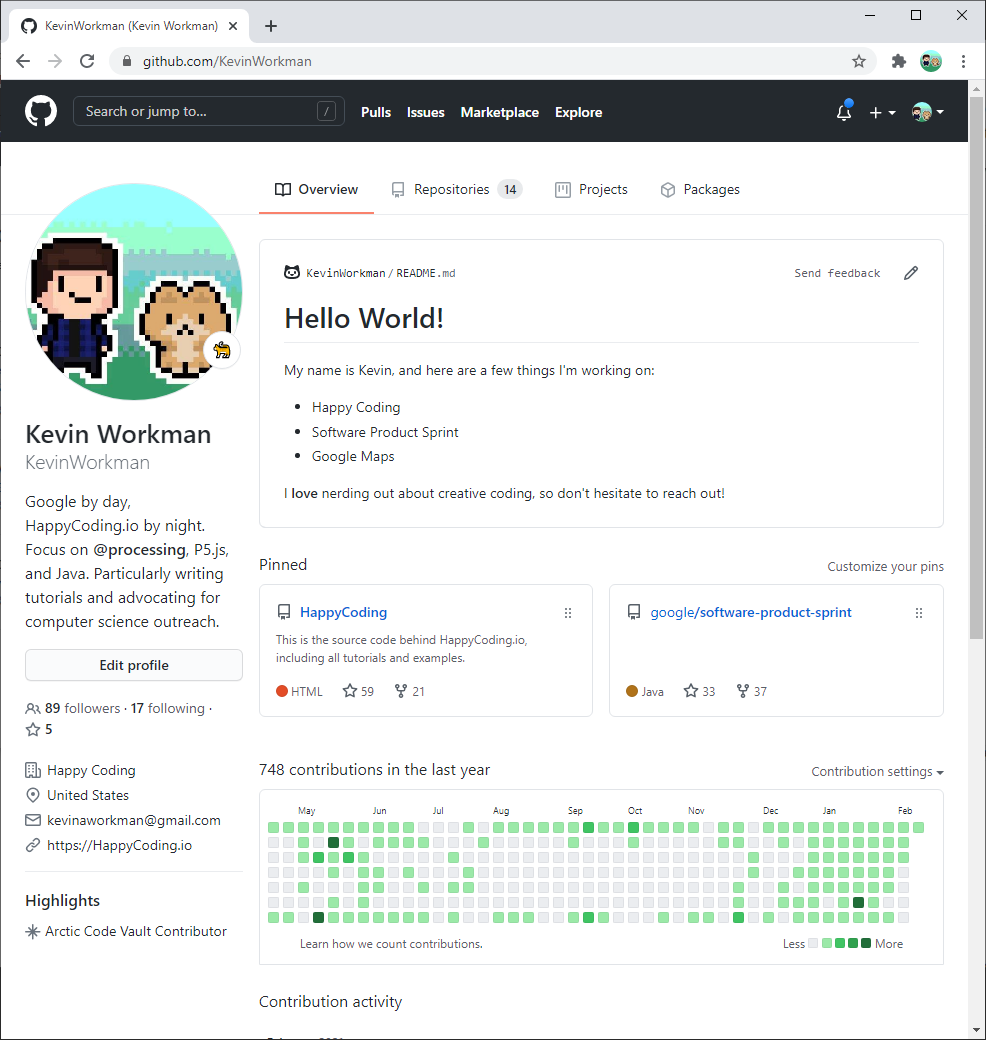The height and width of the screenshot is (1040, 986).
Task: Click the @processing mention in bio
Action: tap(139, 550)
